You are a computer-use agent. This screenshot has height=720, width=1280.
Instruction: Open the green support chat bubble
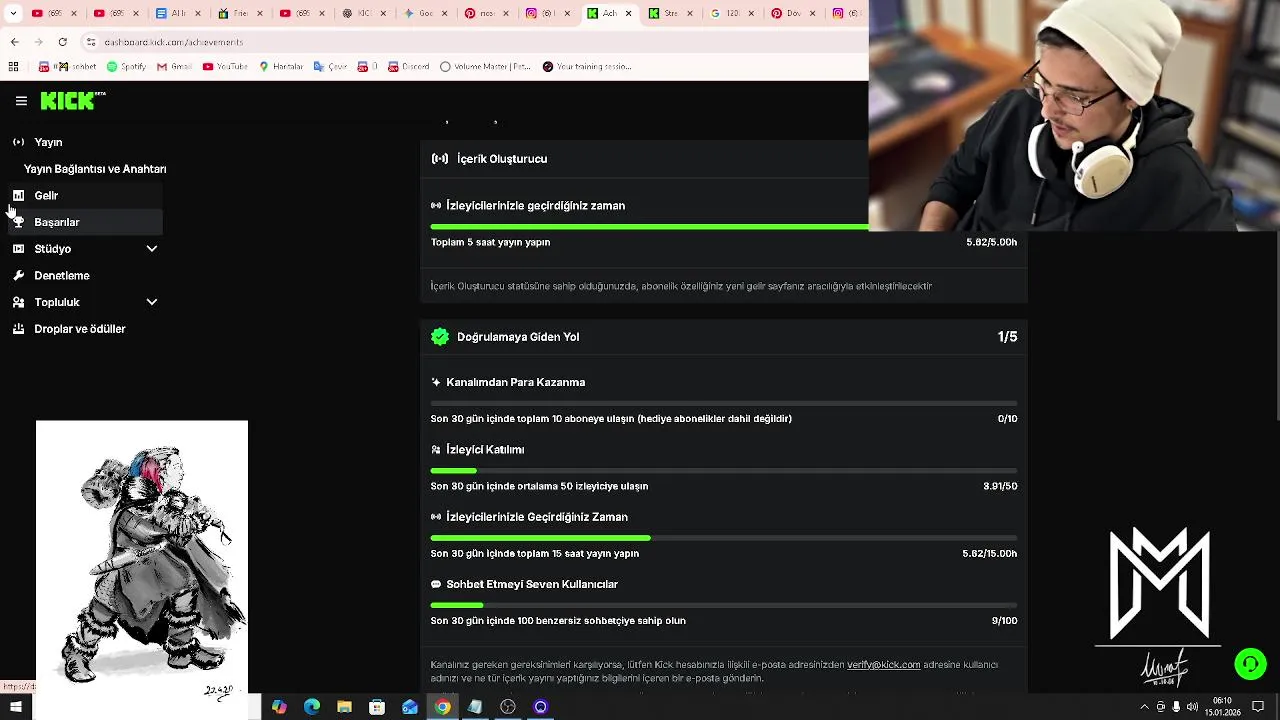pyautogui.click(x=1250, y=664)
